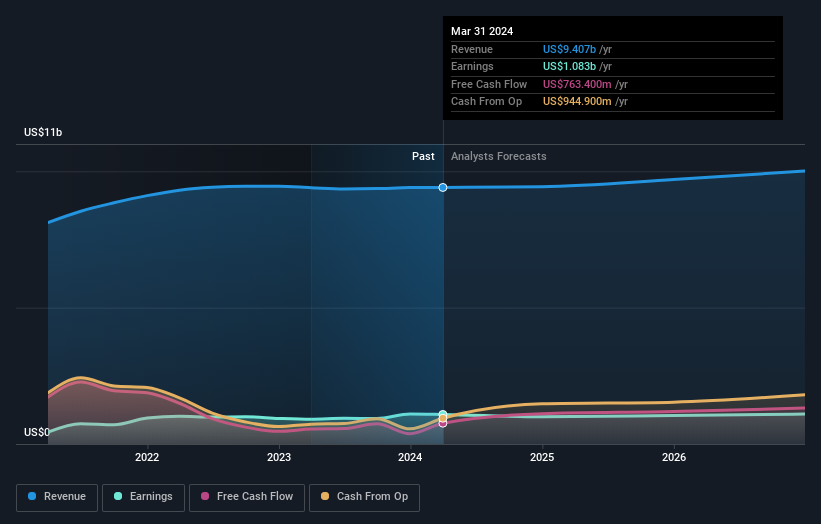Click the Analysts Forecasts label
The image size is (821, 524).
498,156
